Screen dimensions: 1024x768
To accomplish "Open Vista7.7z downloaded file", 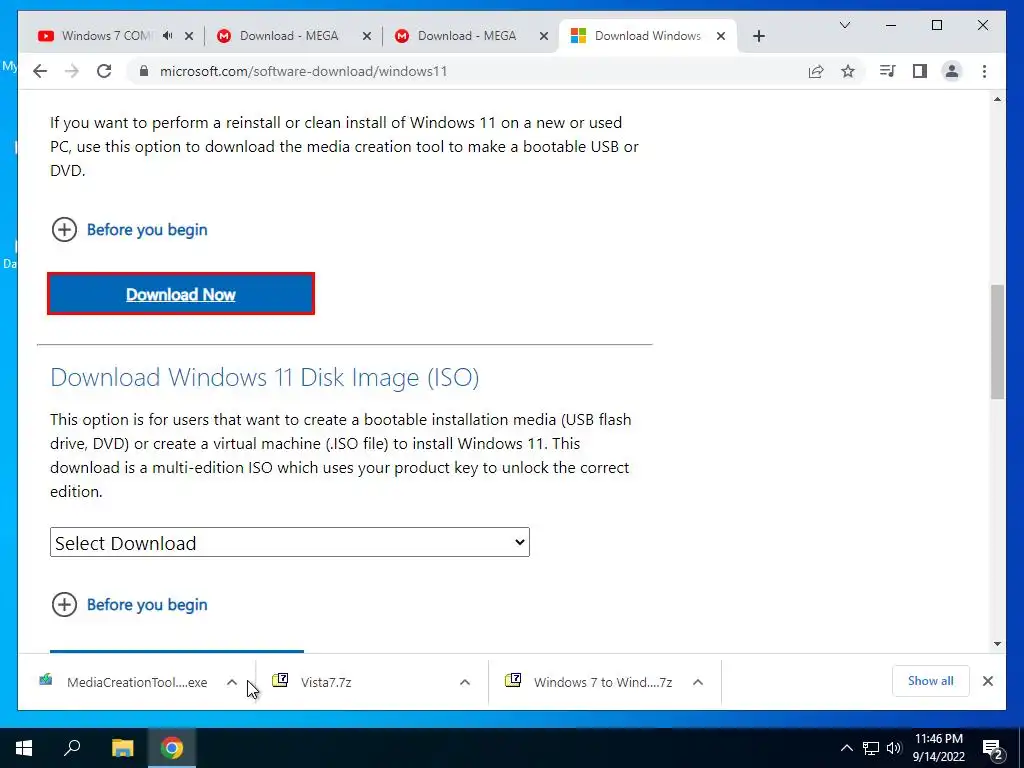I will pos(327,682).
